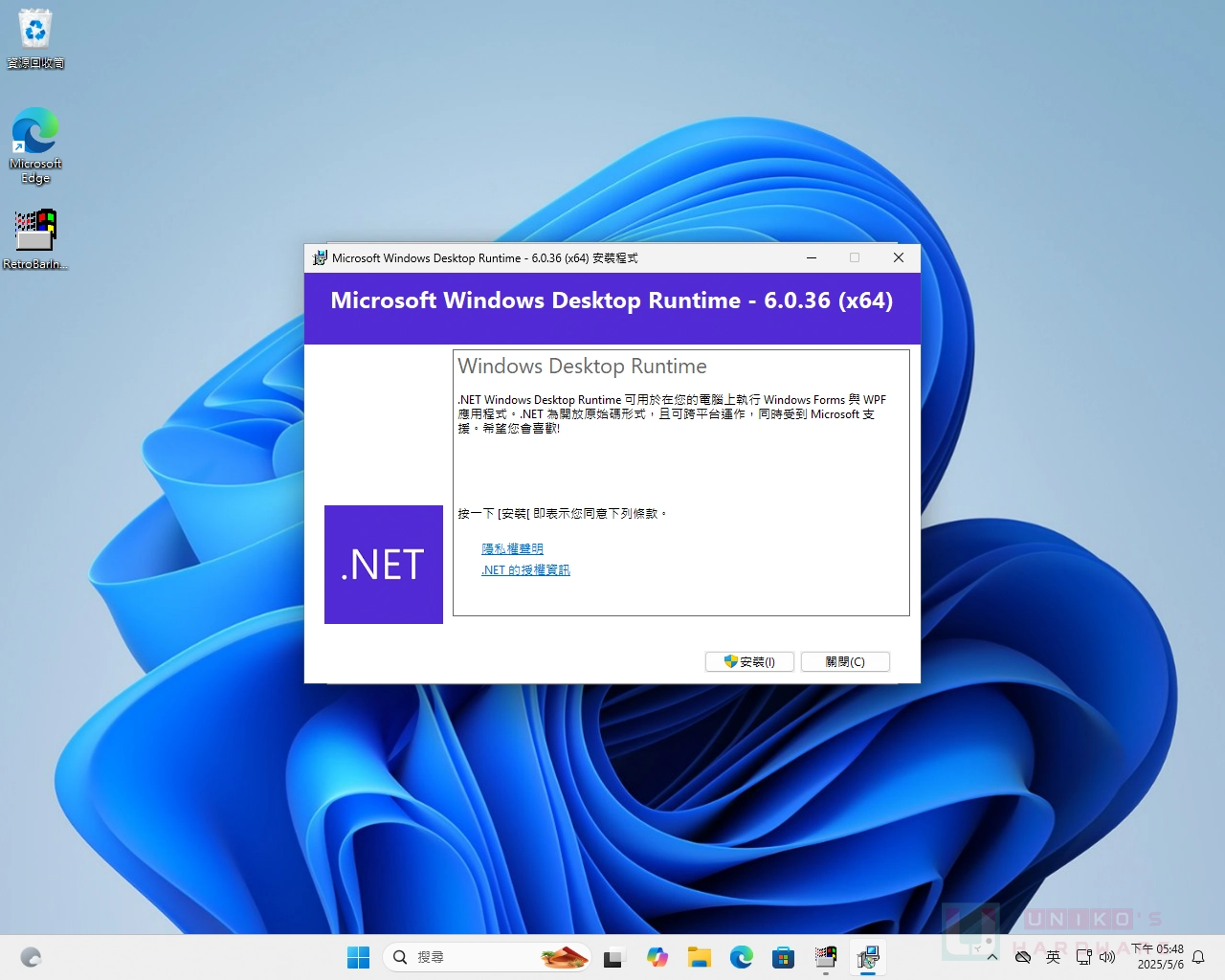1225x980 pixels.
Task: Click the sandwich search highlight image
Action: point(564,957)
